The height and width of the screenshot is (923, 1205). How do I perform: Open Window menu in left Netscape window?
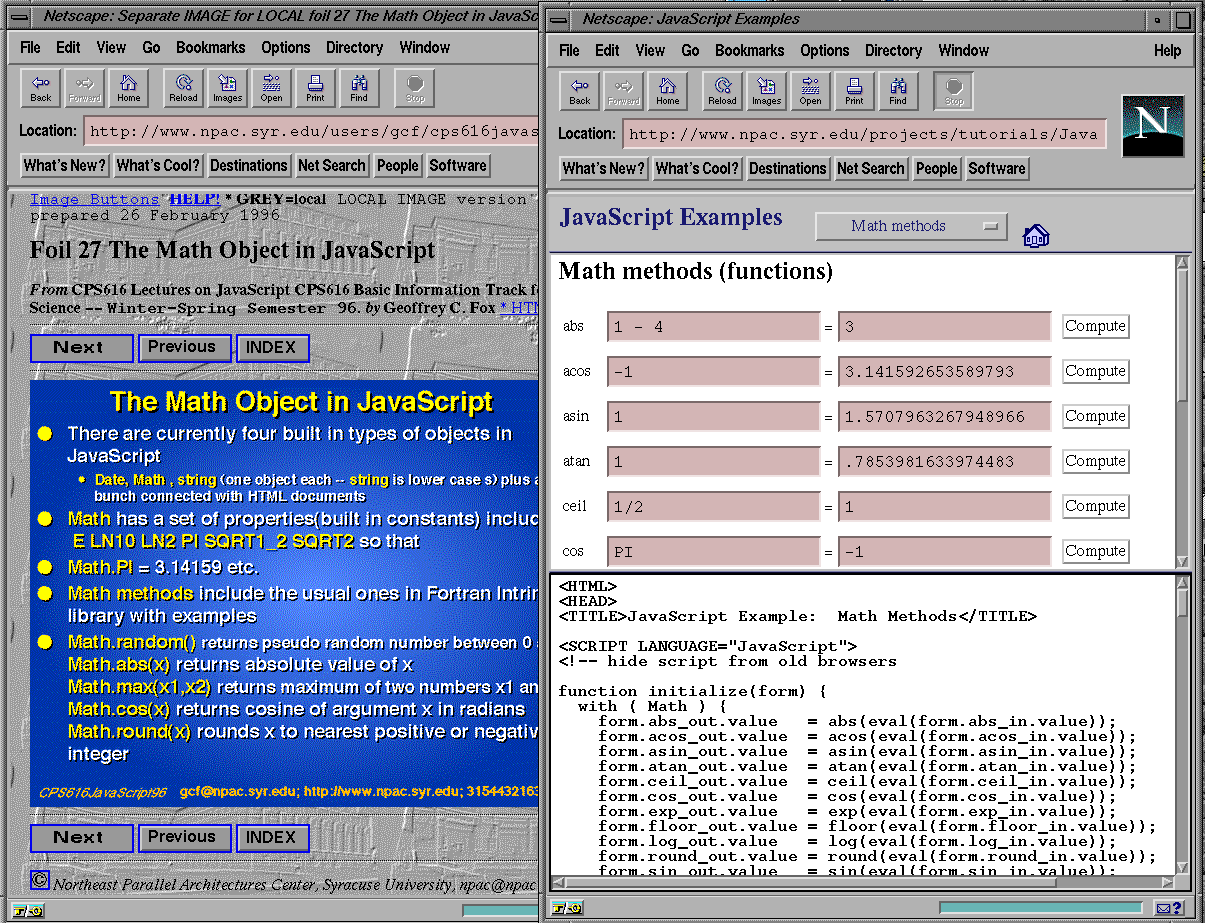coord(425,47)
